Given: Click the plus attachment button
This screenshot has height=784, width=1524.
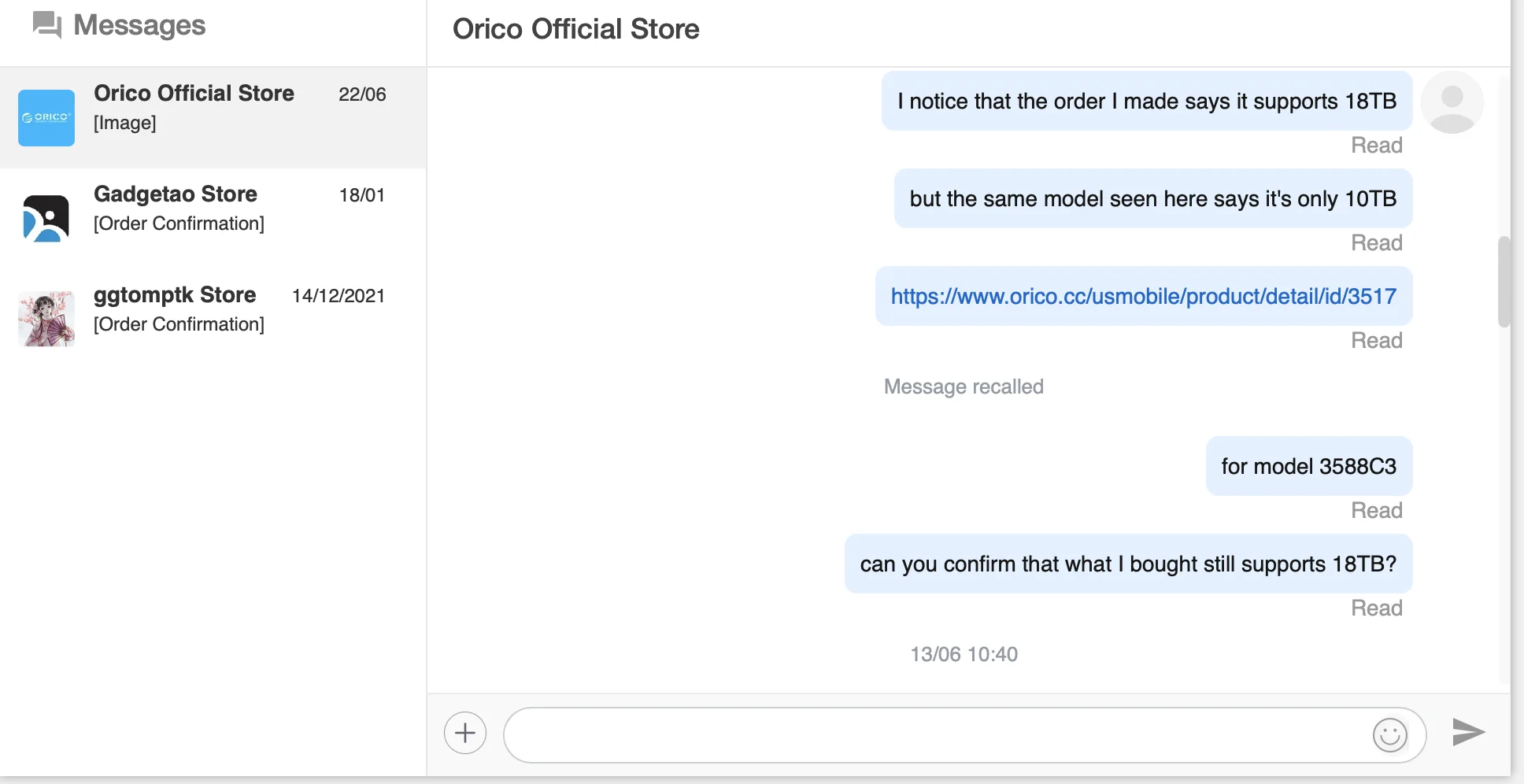Looking at the screenshot, I should pos(465,733).
